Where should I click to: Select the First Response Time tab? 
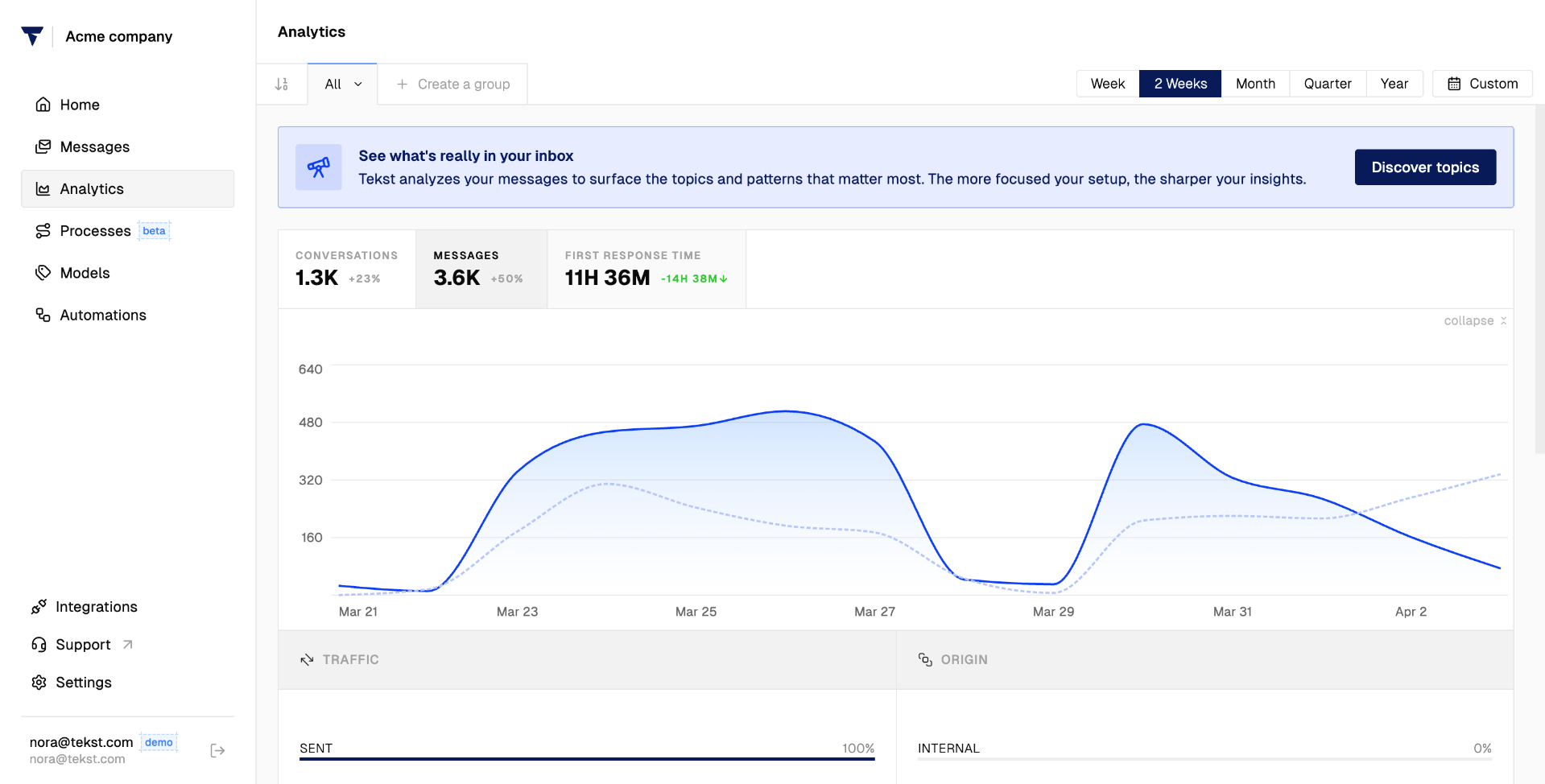tap(647, 269)
